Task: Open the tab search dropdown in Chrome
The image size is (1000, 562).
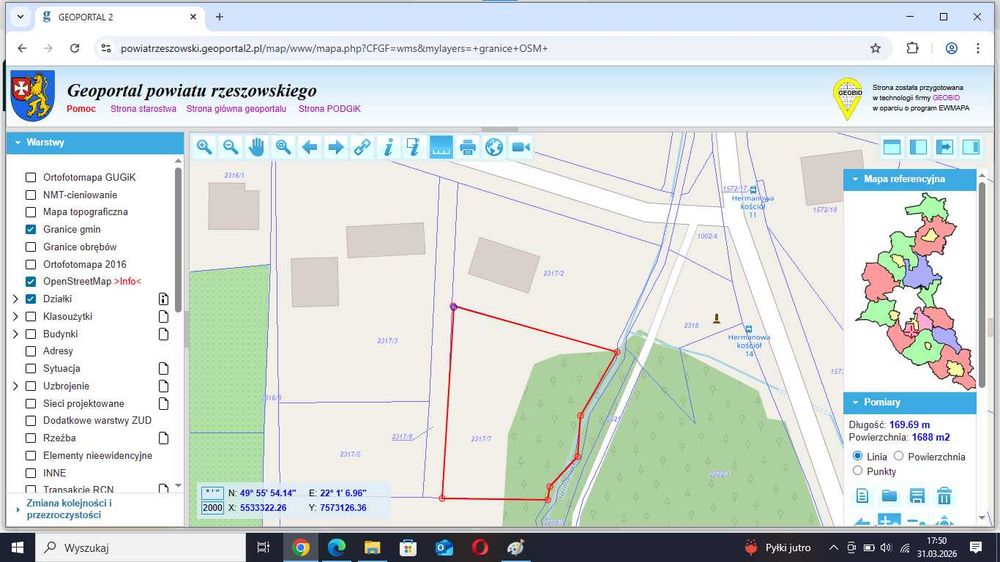Action: tap(20, 17)
